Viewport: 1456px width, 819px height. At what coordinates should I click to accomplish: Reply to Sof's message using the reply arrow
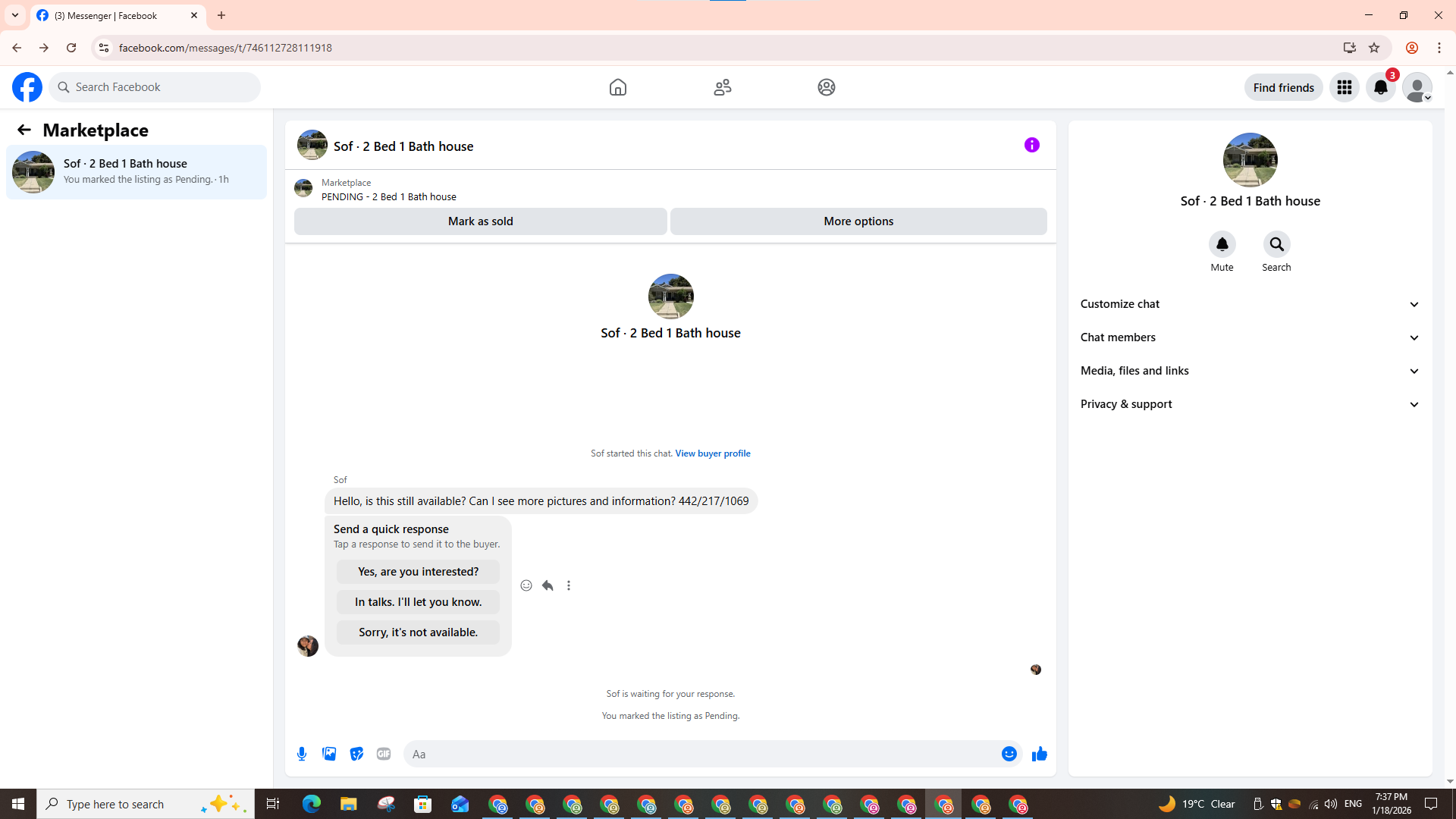(x=548, y=585)
